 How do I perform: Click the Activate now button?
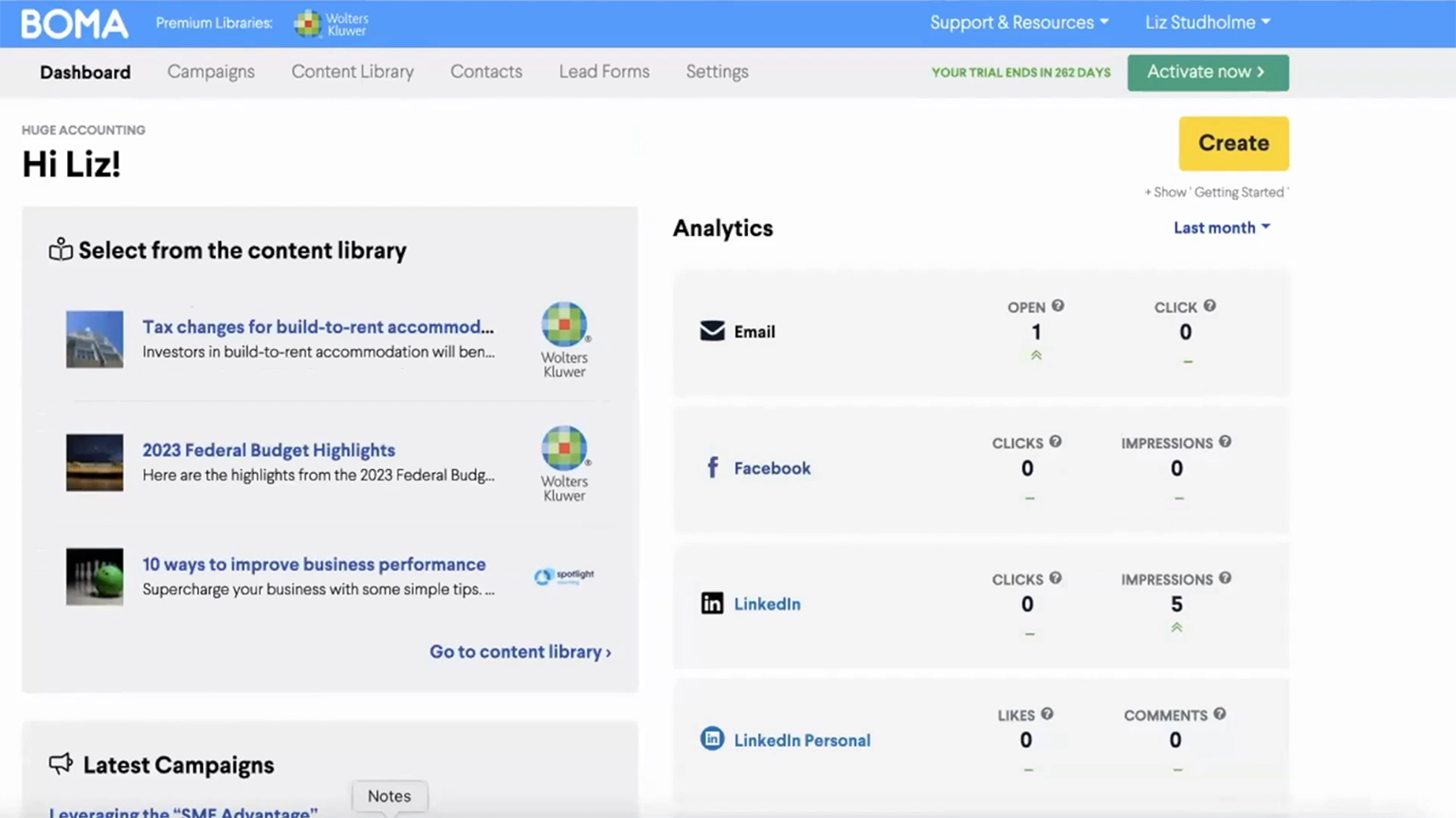(x=1207, y=72)
